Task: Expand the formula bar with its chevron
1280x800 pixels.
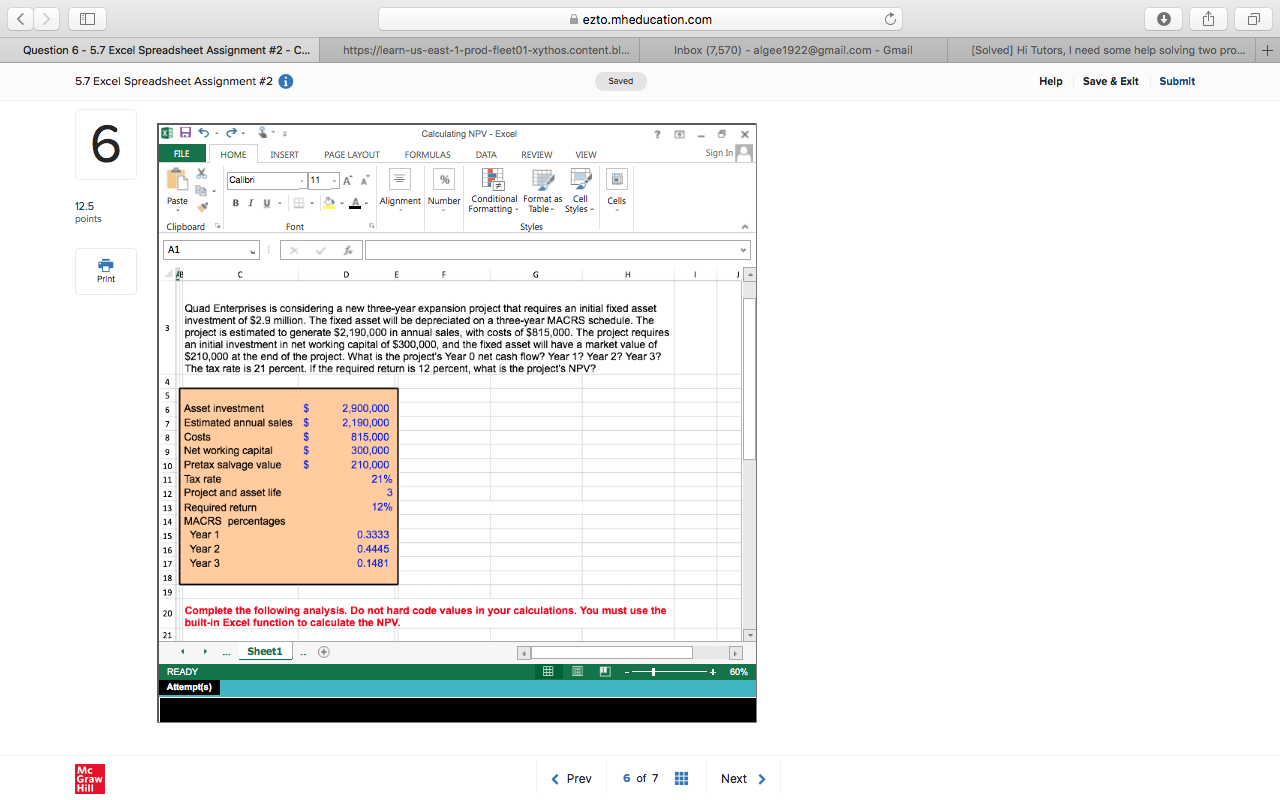Action: click(742, 251)
